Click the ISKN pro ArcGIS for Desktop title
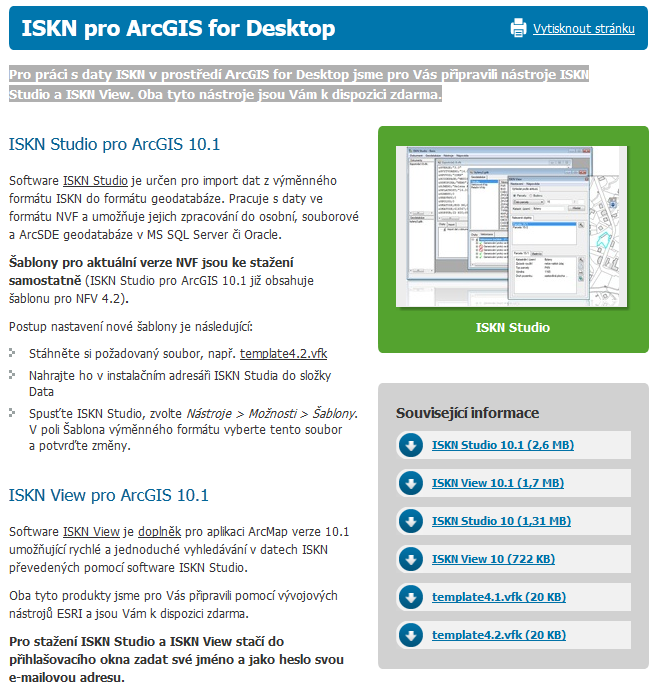This screenshot has width=657, height=689. [x=178, y=29]
